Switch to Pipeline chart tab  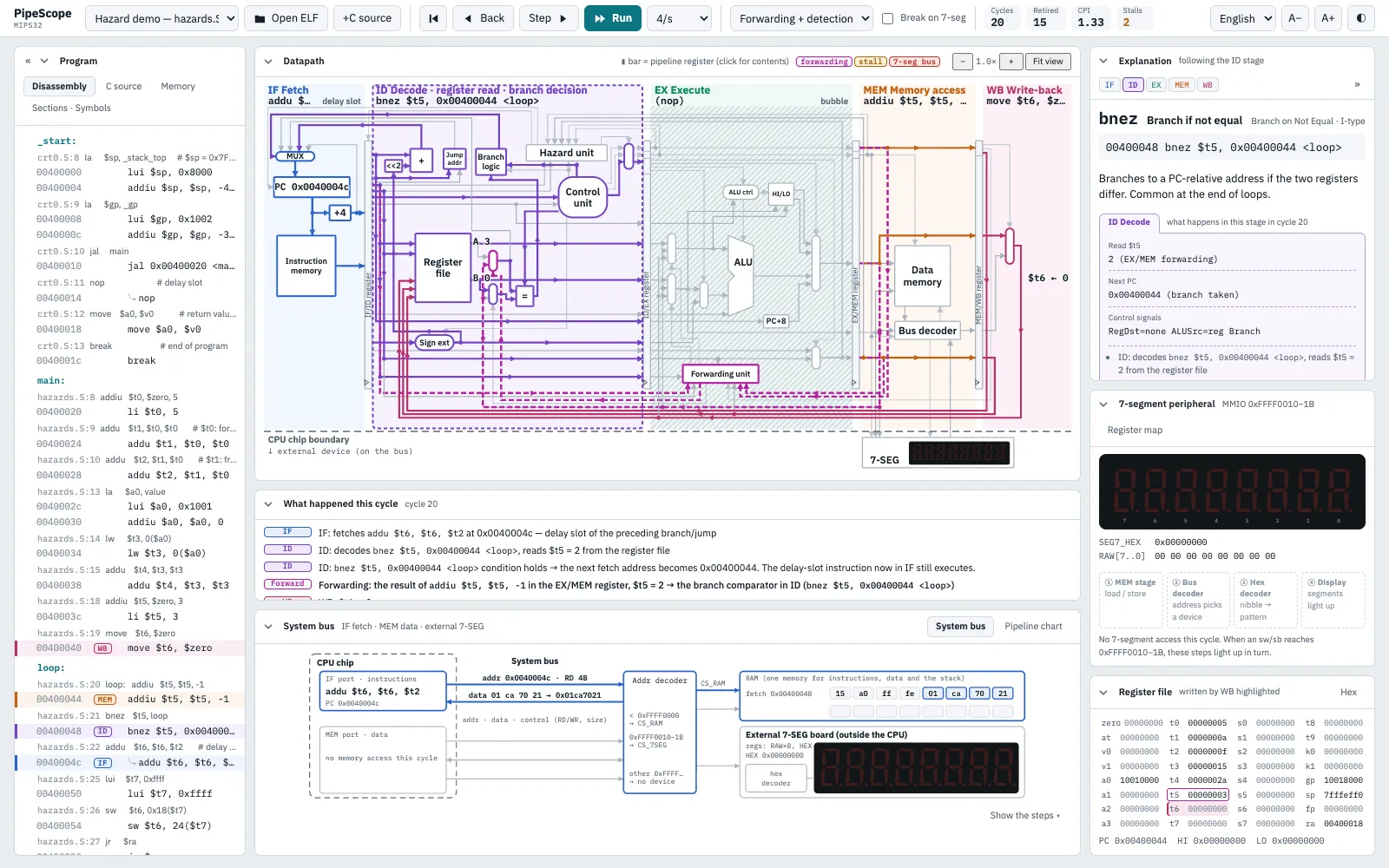(x=1033, y=627)
